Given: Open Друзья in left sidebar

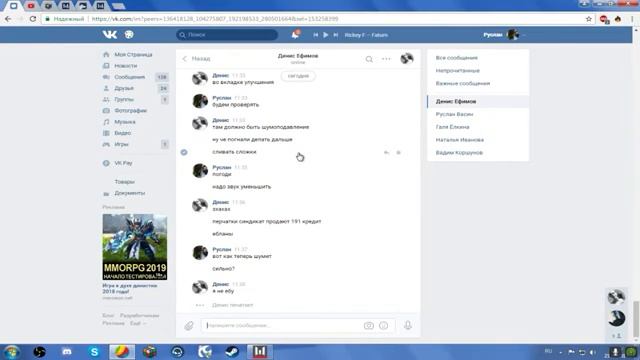Looking at the screenshot, I should pyautogui.click(x=124, y=88).
